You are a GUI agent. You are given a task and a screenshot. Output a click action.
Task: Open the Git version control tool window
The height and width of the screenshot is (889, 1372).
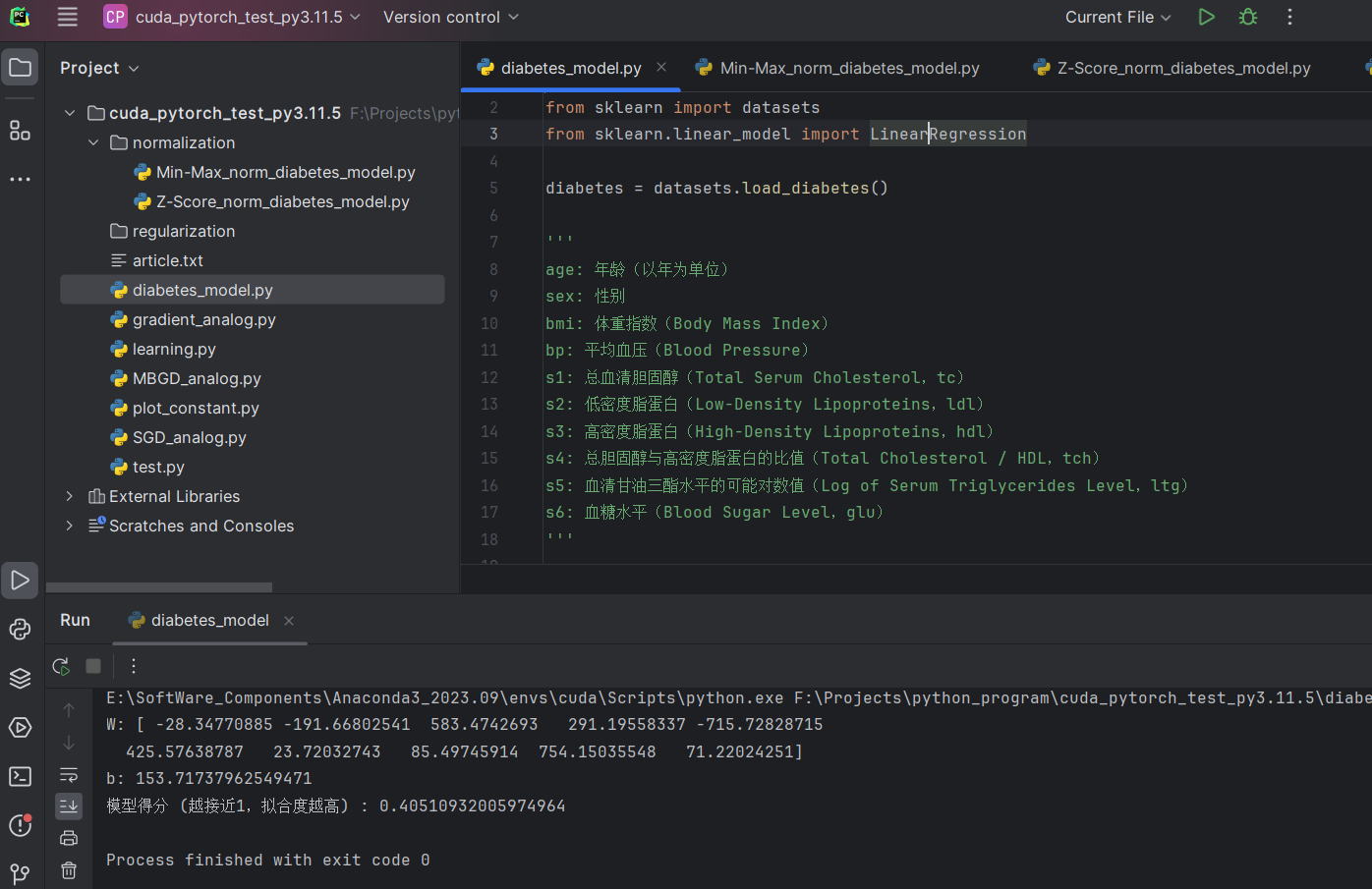[20, 873]
